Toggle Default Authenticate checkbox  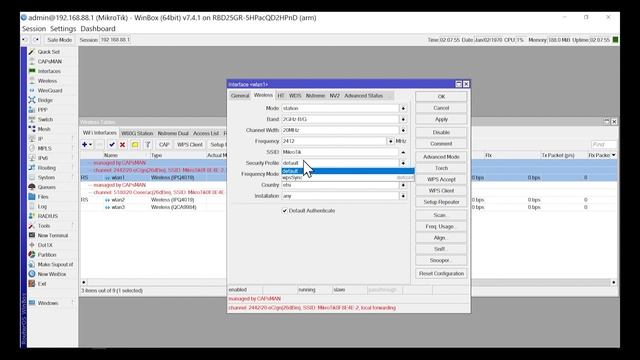tap(285, 211)
